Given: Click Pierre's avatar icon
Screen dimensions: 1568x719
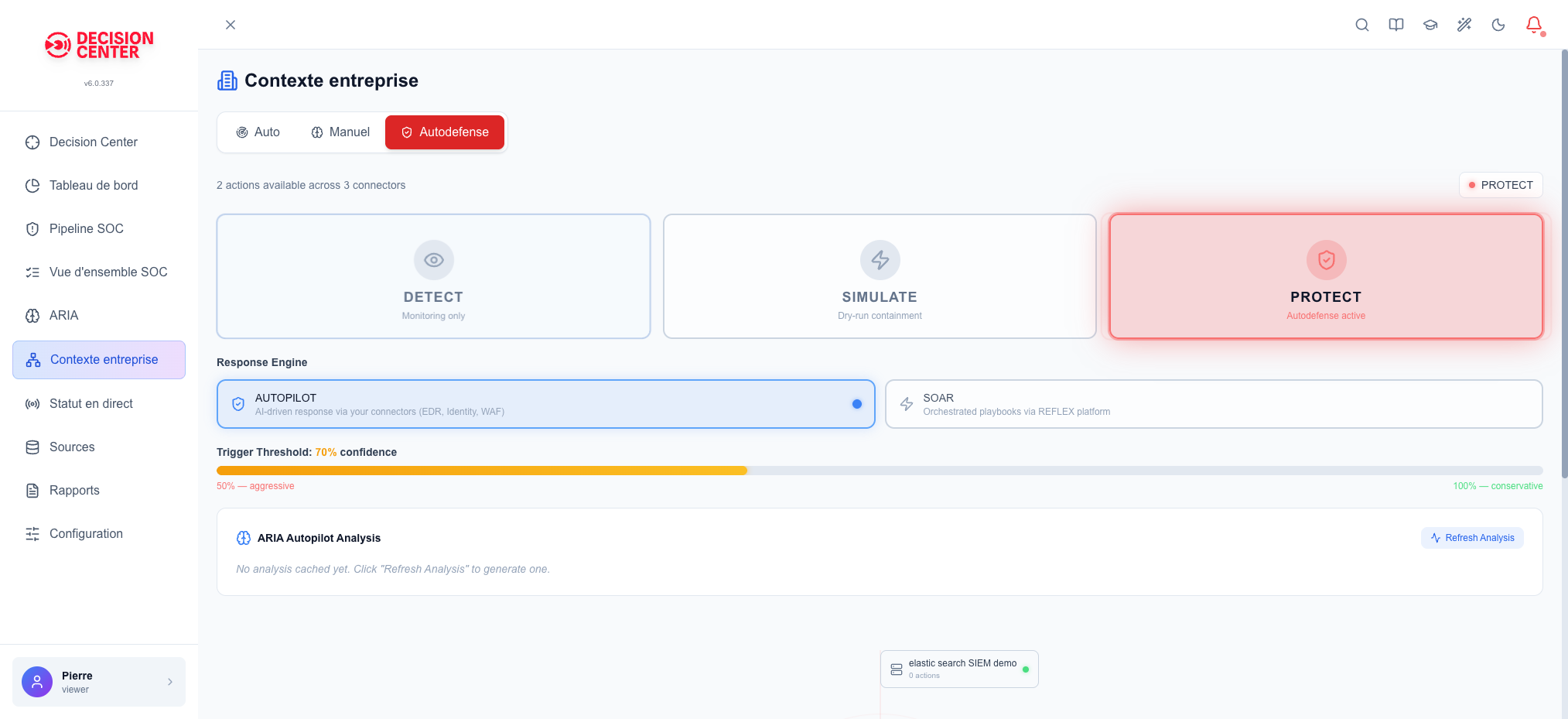Looking at the screenshot, I should (37, 682).
